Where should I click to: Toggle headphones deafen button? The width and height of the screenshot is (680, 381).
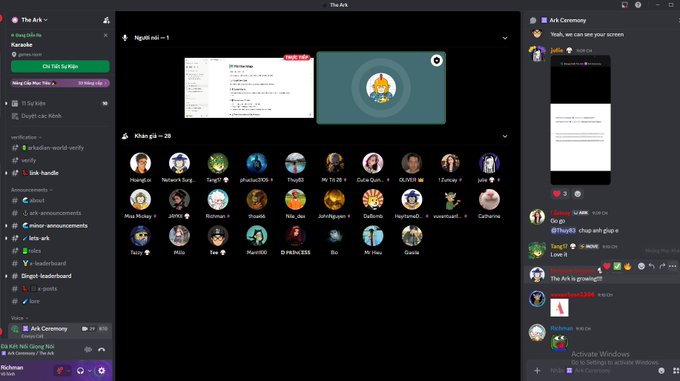[80, 371]
